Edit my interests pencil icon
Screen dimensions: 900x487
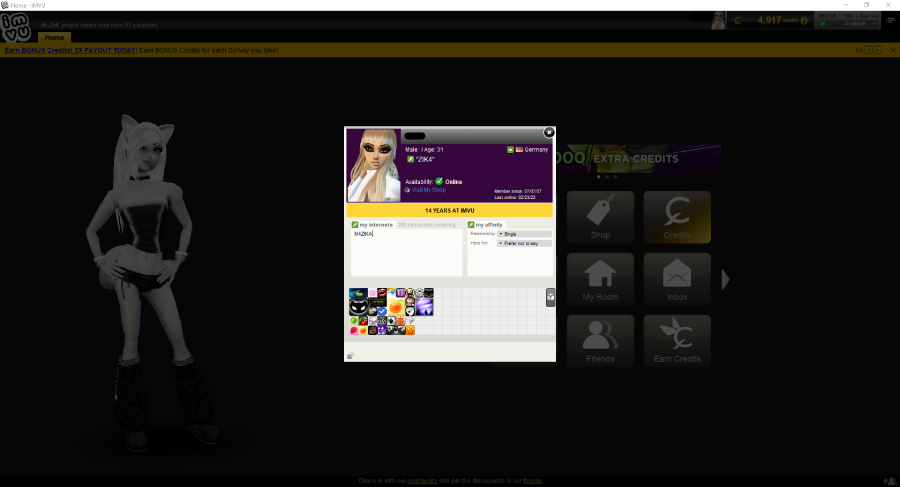click(355, 225)
